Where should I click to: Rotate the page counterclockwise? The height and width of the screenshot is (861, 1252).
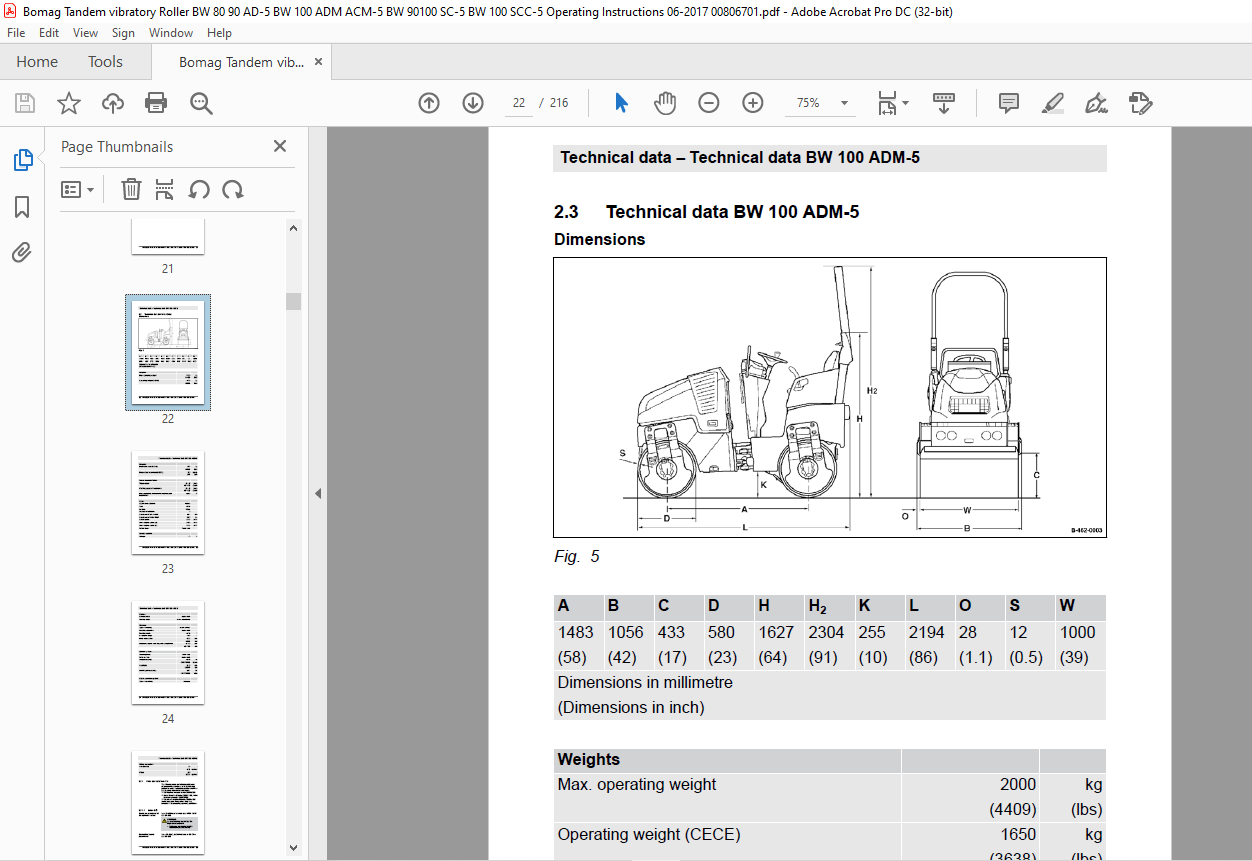pos(199,189)
